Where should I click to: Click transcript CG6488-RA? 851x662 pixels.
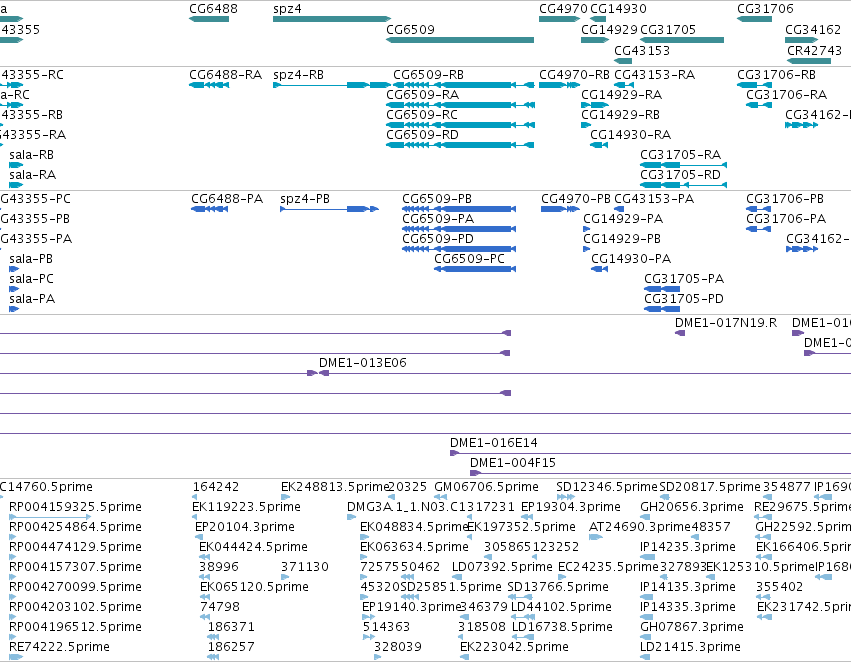click(225, 74)
